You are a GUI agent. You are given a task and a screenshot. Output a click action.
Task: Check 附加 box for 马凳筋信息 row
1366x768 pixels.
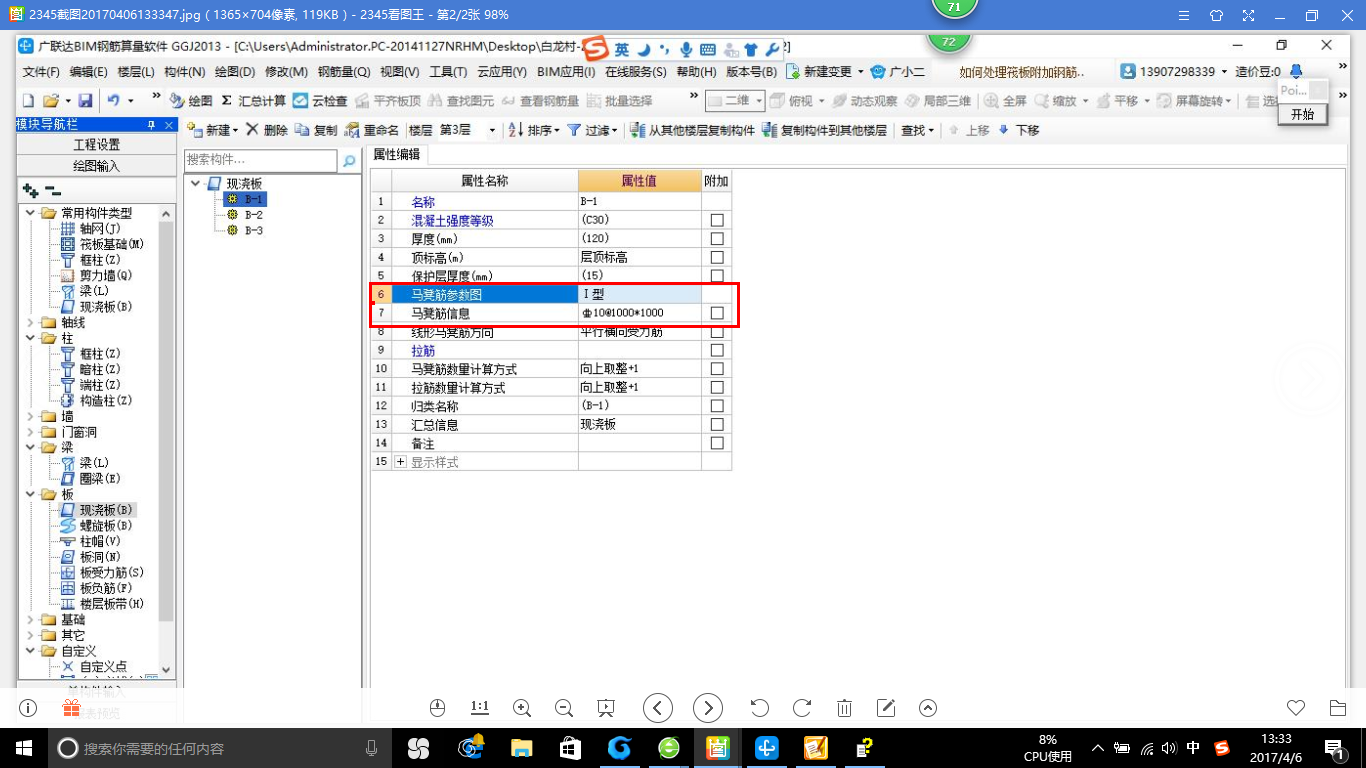point(717,313)
